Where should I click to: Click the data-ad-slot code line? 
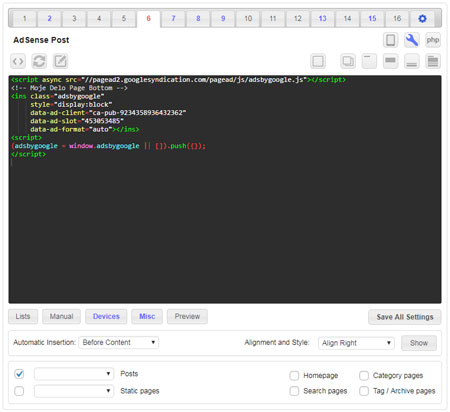coord(77,121)
